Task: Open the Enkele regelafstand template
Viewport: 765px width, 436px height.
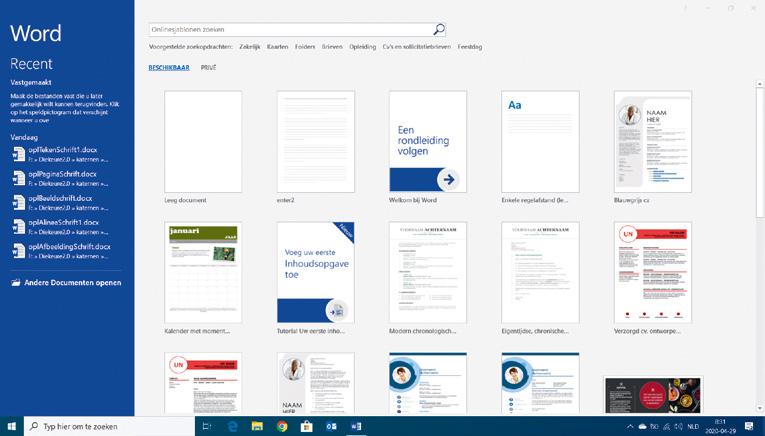Action: tap(540, 141)
